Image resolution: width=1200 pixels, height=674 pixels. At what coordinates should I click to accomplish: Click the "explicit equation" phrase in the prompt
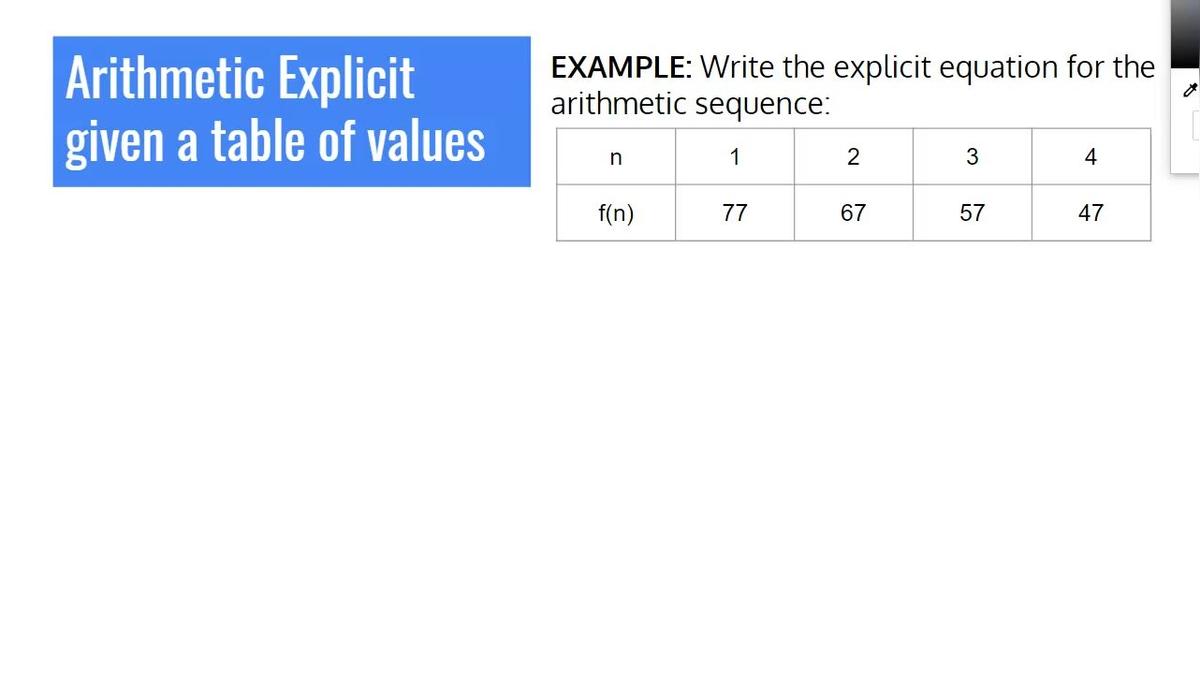tap(945, 68)
